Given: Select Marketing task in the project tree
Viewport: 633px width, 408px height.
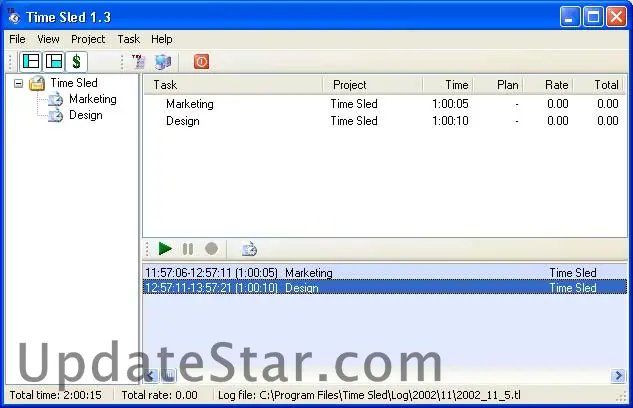Looking at the screenshot, I should pyautogui.click(x=92, y=99).
